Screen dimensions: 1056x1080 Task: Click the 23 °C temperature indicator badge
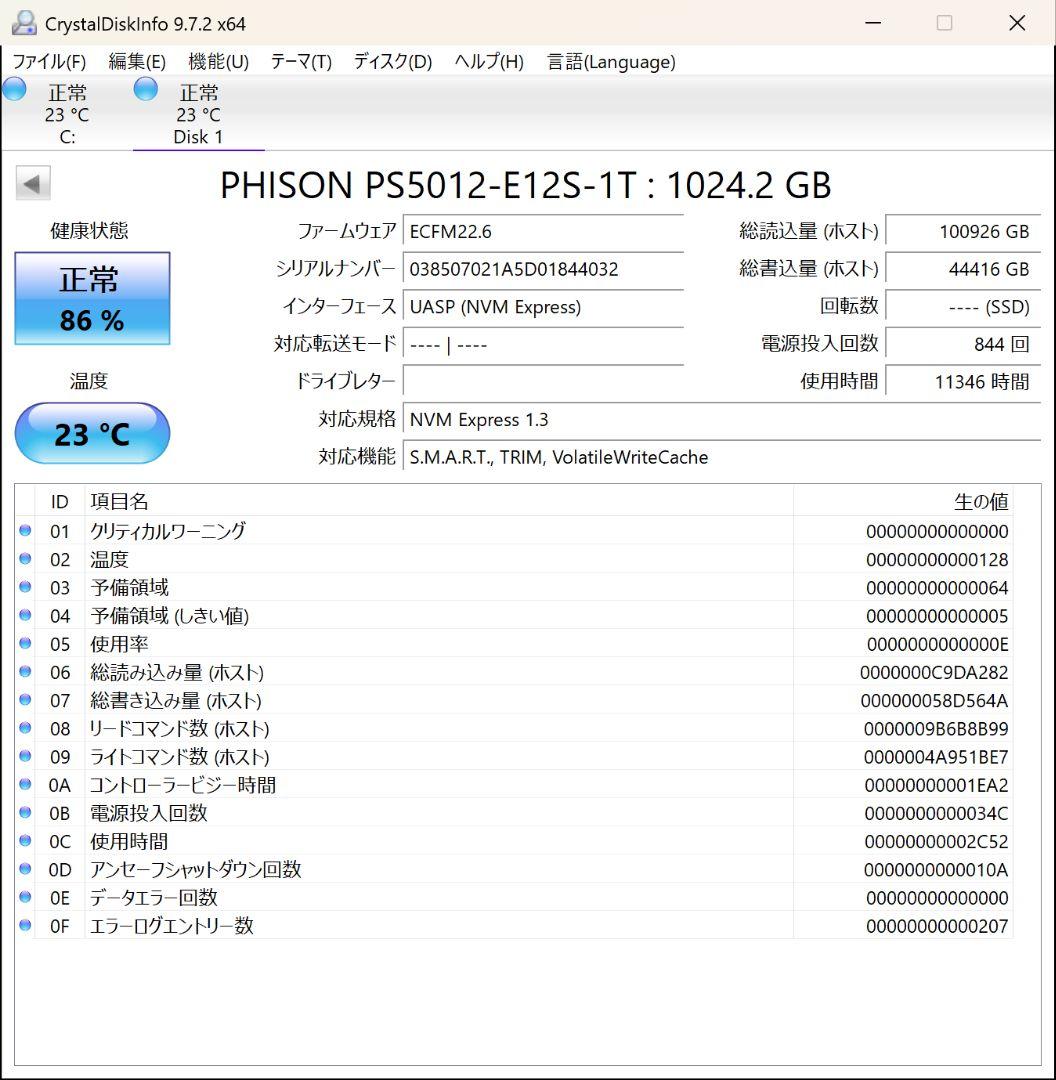pos(92,433)
